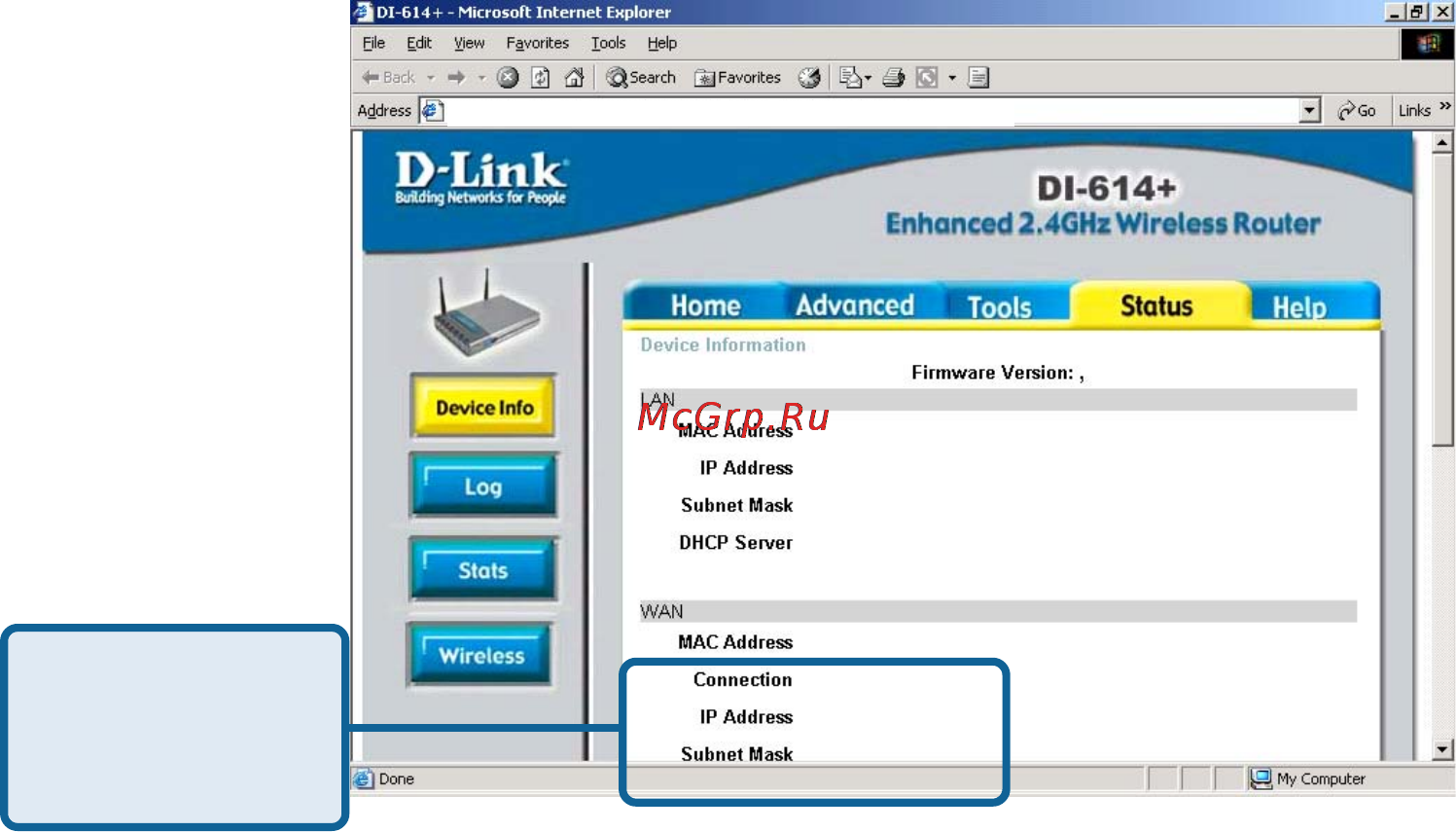Click the vertical scrollbar thumb

click(1442, 299)
